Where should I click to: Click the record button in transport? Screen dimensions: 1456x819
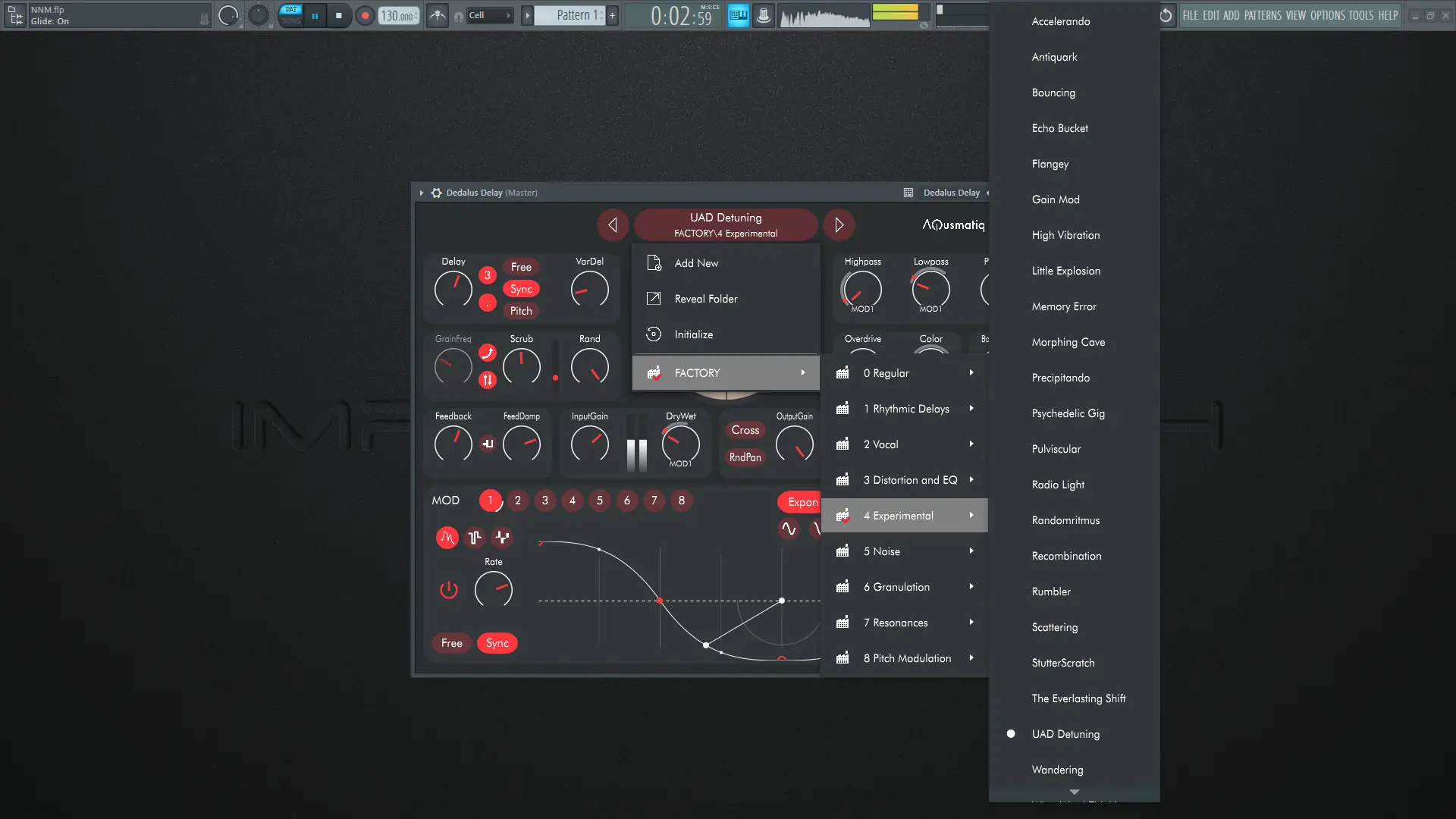pos(365,15)
